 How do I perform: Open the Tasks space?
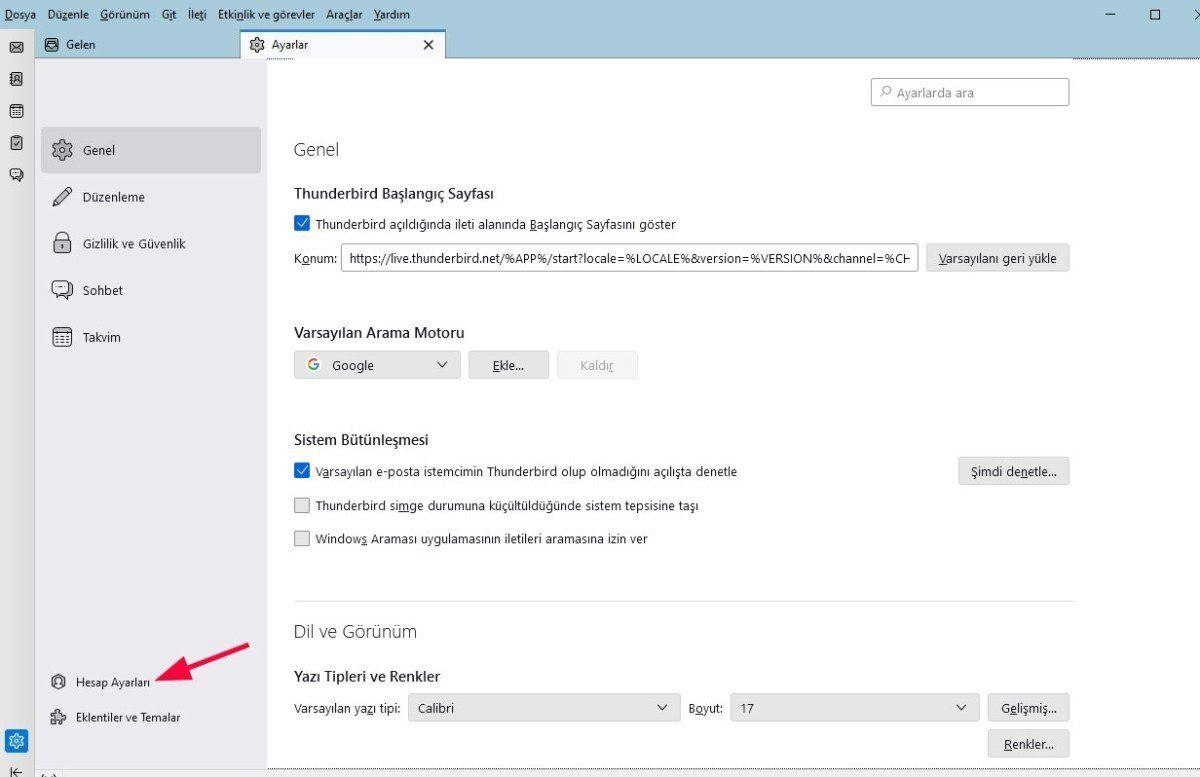(16, 143)
